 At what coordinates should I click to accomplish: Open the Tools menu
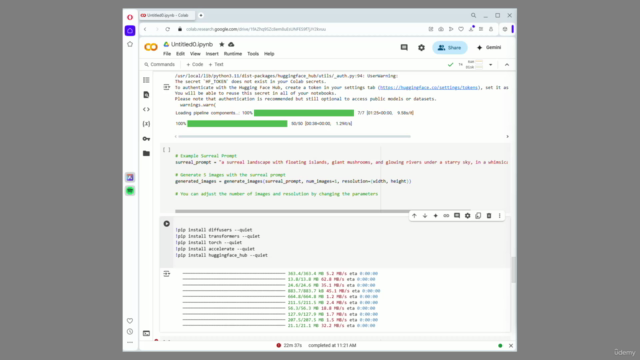pyautogui.click(x=253, y=54)
